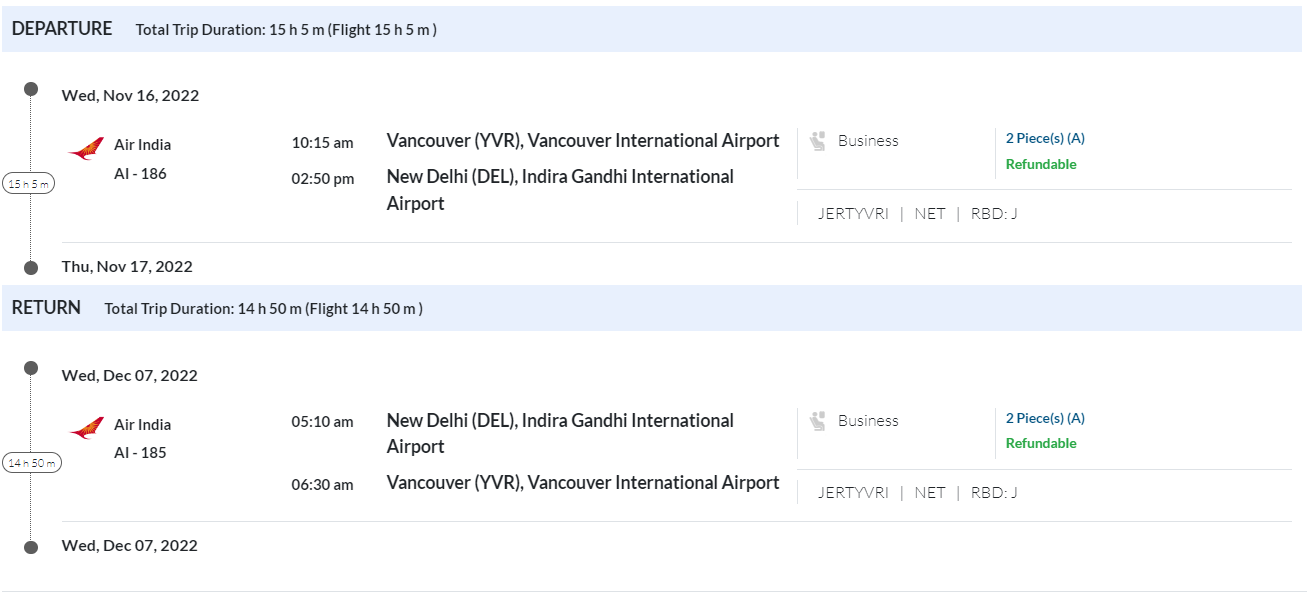Open return 2 Piece(s) baggage link
The image size is (1307, 592).
pyautogui.click(x=1045, y=418)
